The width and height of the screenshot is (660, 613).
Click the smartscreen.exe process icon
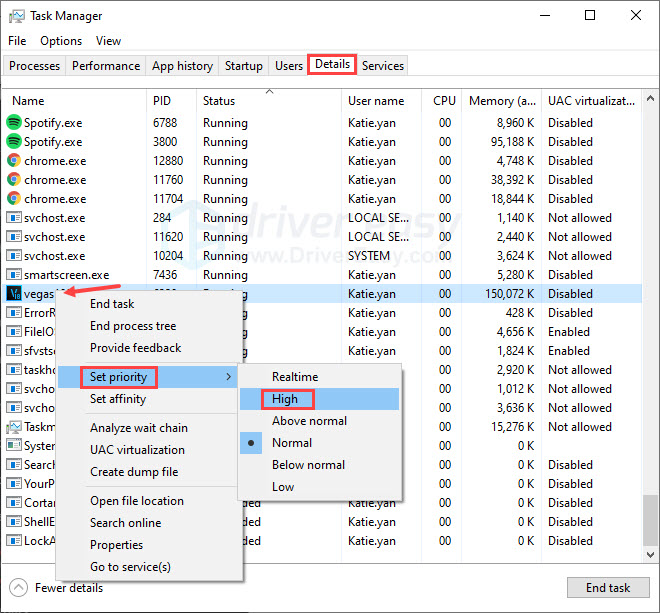point(14,275)
